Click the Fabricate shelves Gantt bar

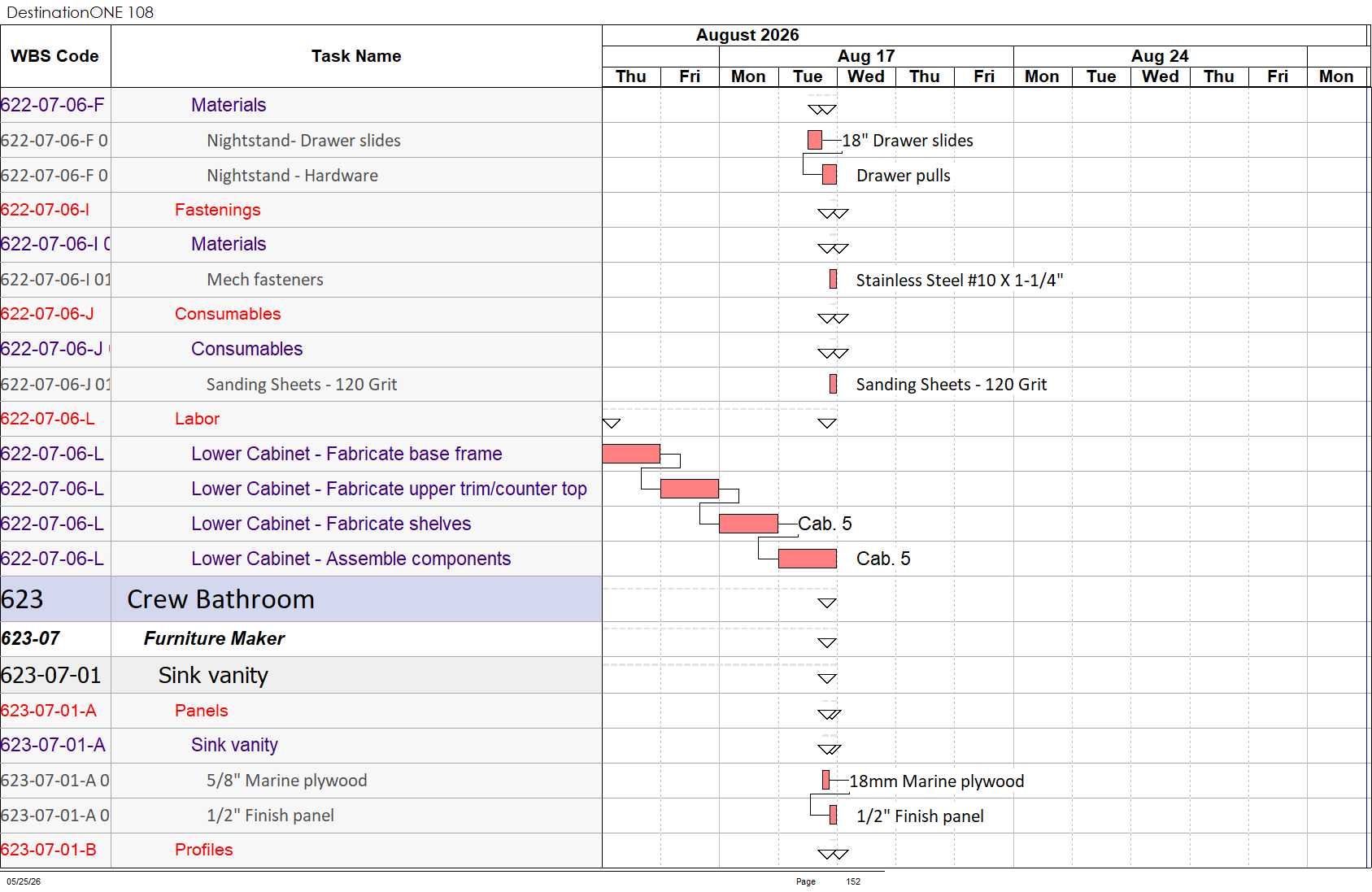pos(748,524)
